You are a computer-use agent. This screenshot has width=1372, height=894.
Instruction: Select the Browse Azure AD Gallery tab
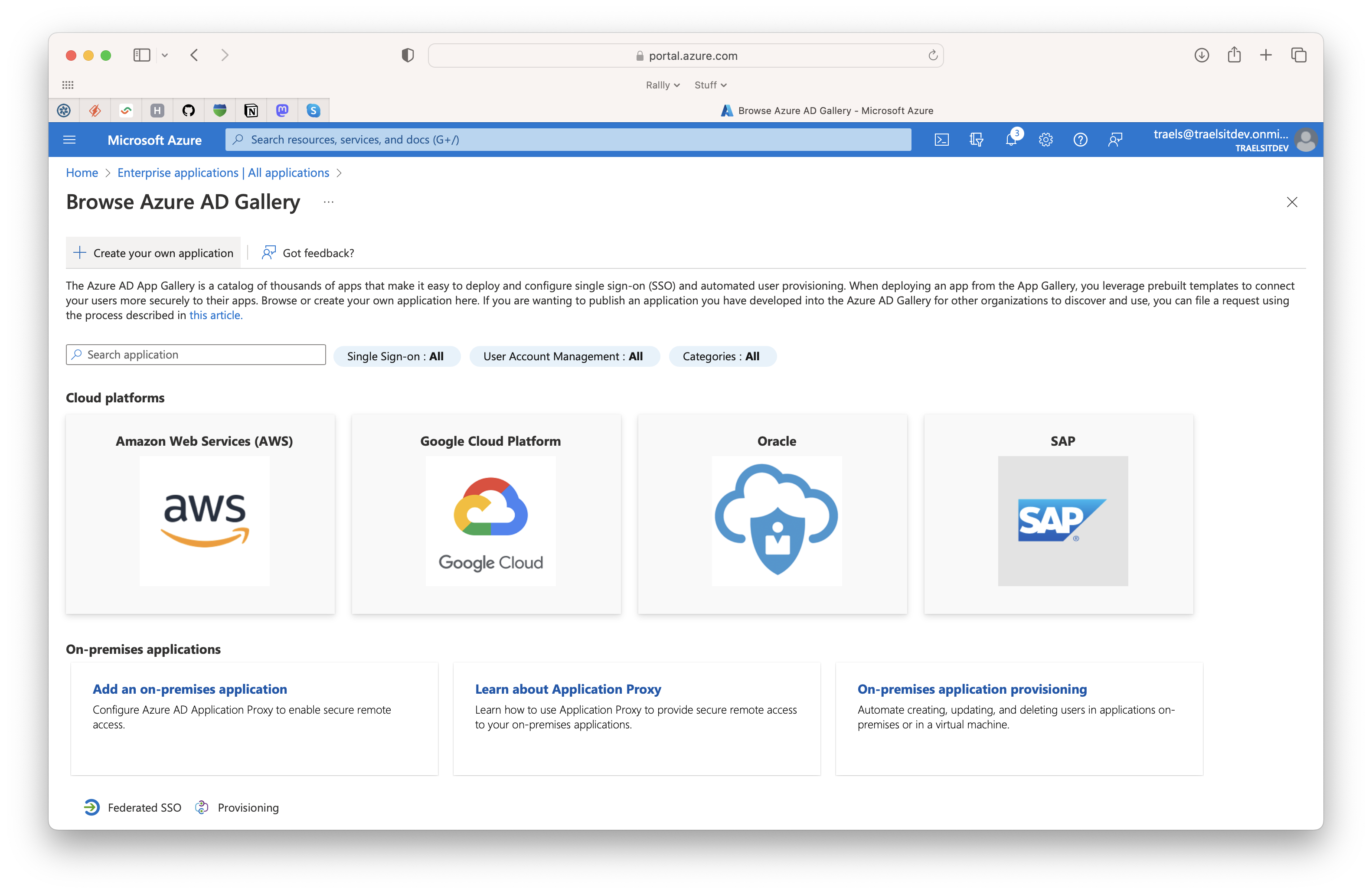(826, 111)
